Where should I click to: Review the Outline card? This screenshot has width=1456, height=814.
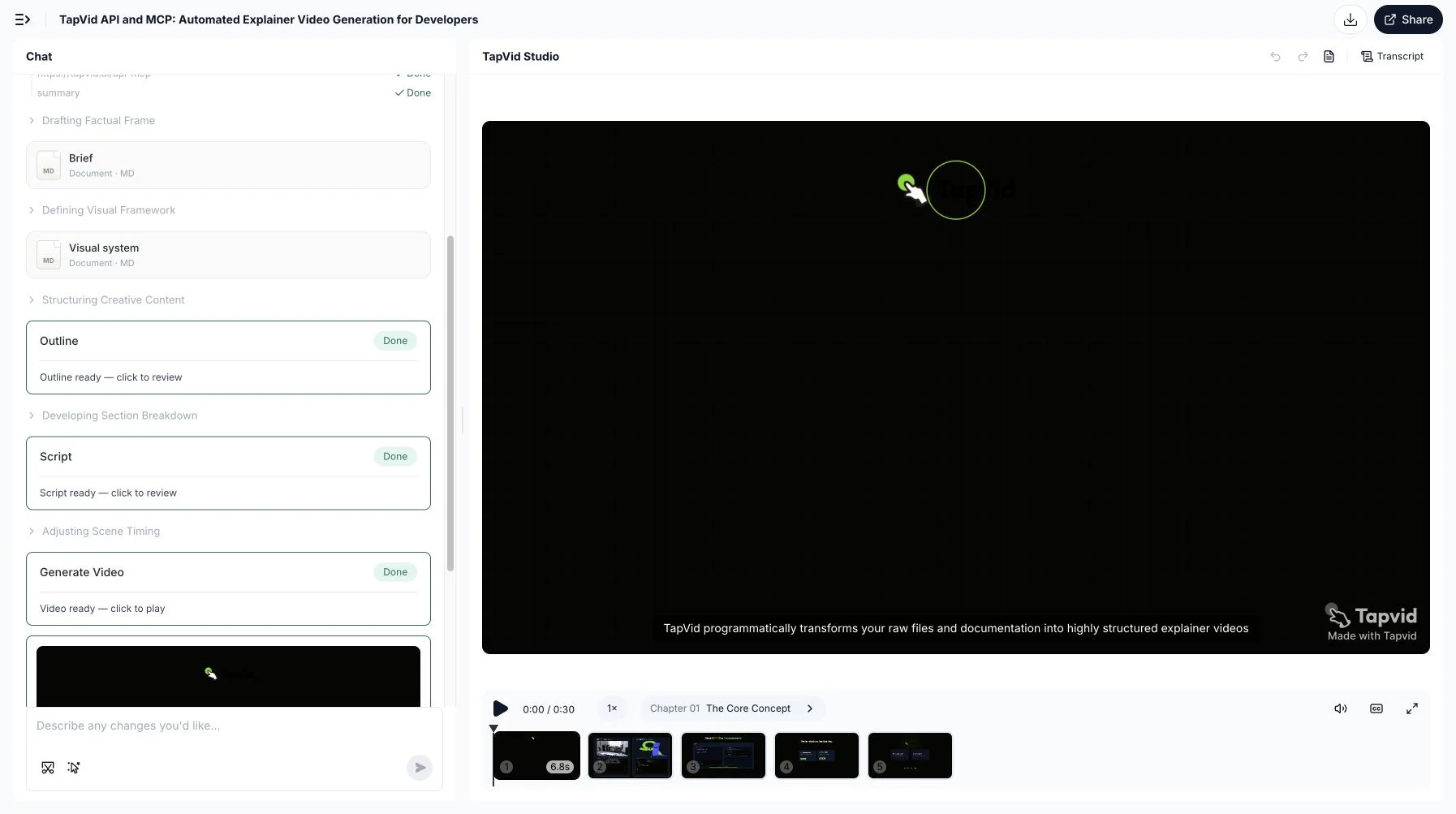tap(228, 358)
